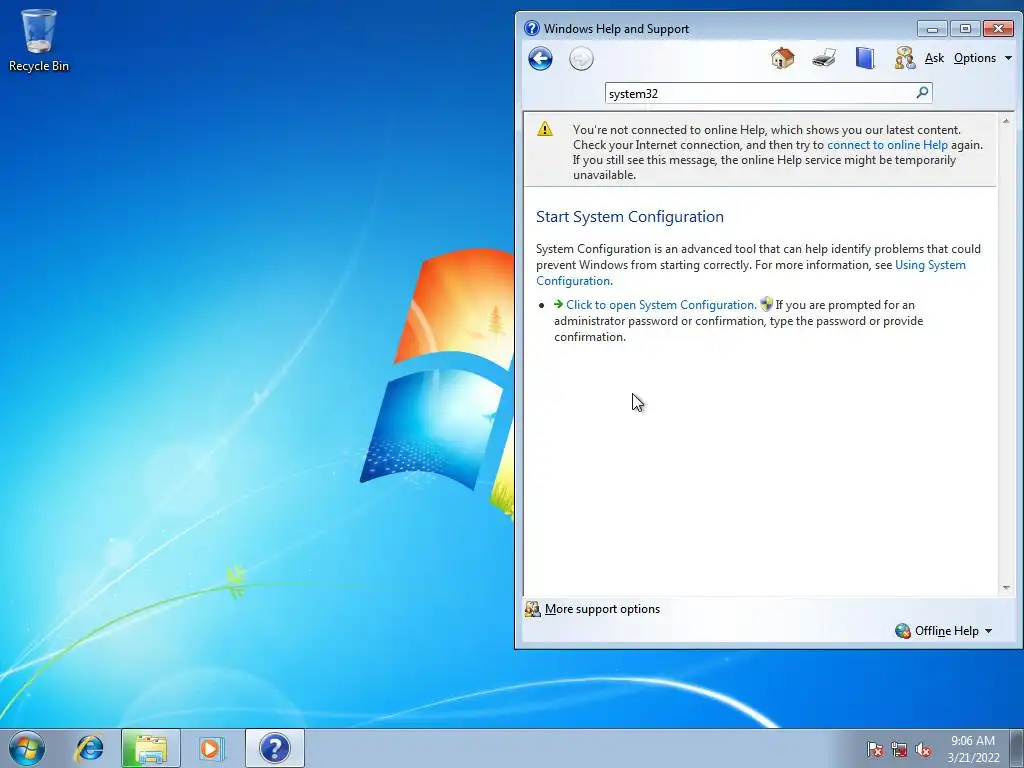
Task: Go back with the blue Back arrow
Action: coord(540,59)
